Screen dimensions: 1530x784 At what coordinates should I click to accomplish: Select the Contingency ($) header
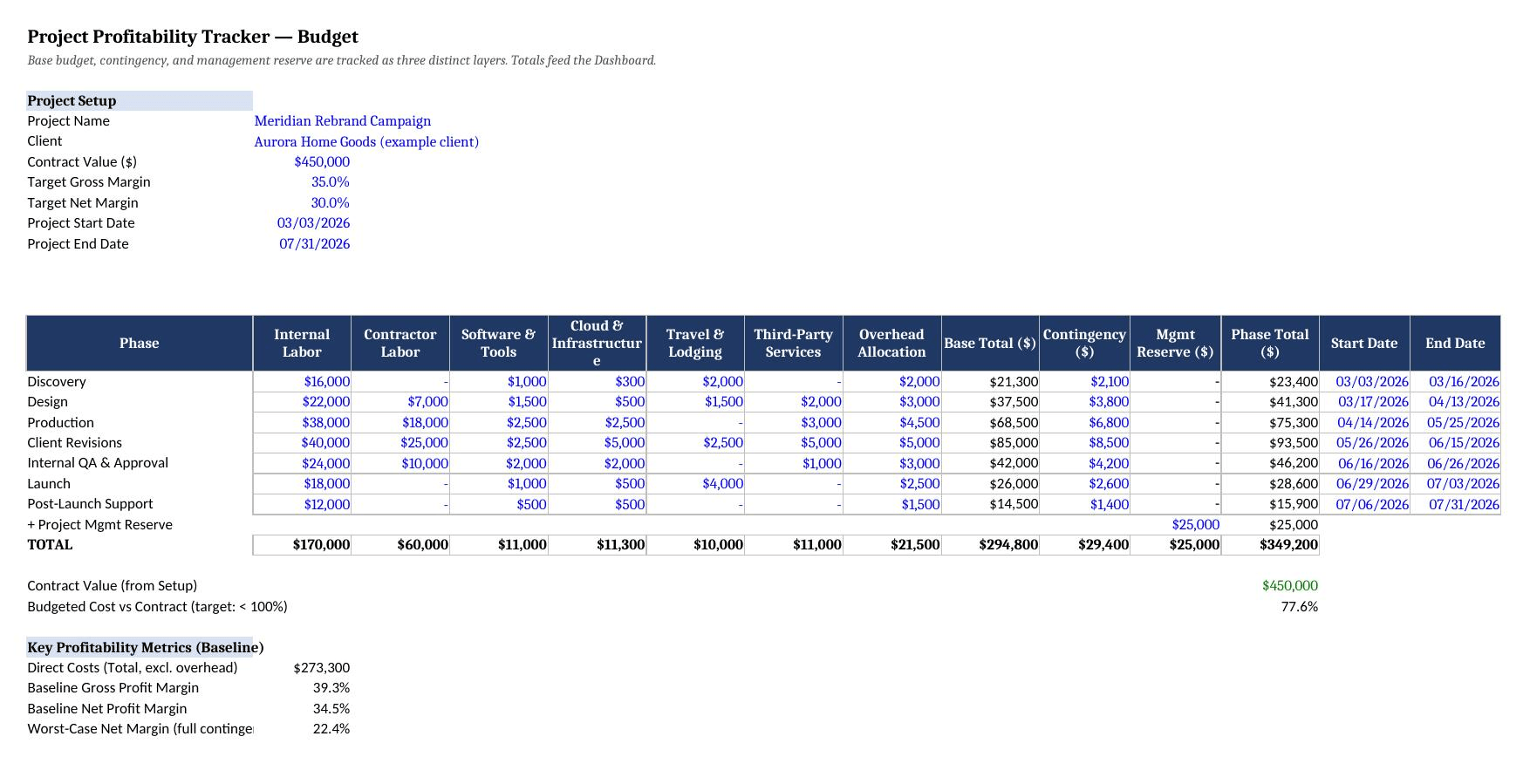(x=1085, y=344)
